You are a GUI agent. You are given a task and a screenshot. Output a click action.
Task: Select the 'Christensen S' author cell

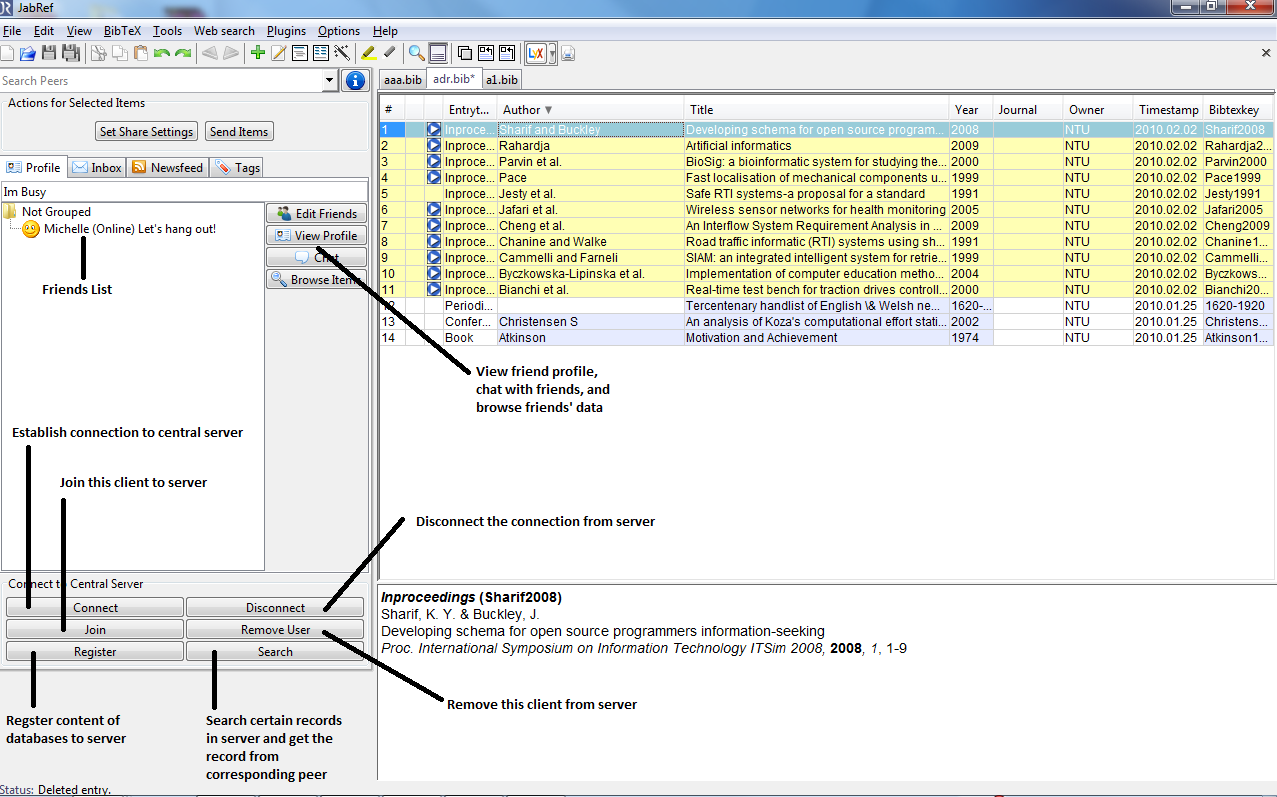[590, 322]
